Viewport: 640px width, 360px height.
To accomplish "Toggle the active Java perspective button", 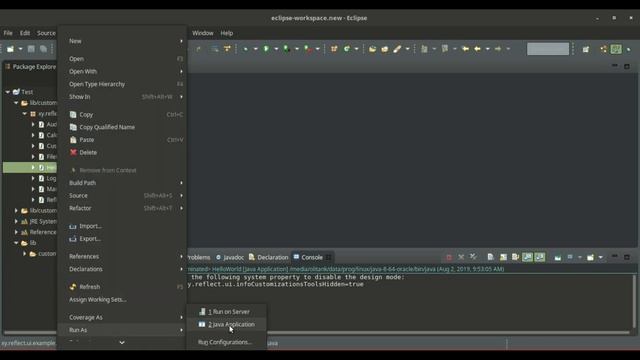I will click(x=616, y=49).
